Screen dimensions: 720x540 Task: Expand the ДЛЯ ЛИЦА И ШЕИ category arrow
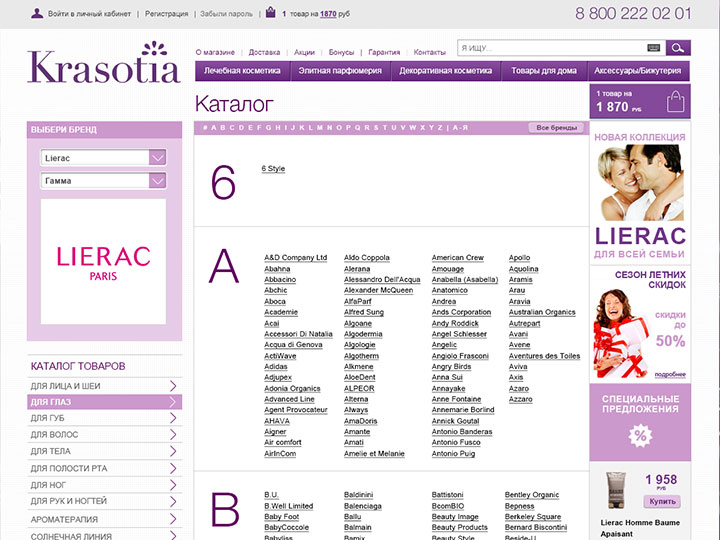173,386
